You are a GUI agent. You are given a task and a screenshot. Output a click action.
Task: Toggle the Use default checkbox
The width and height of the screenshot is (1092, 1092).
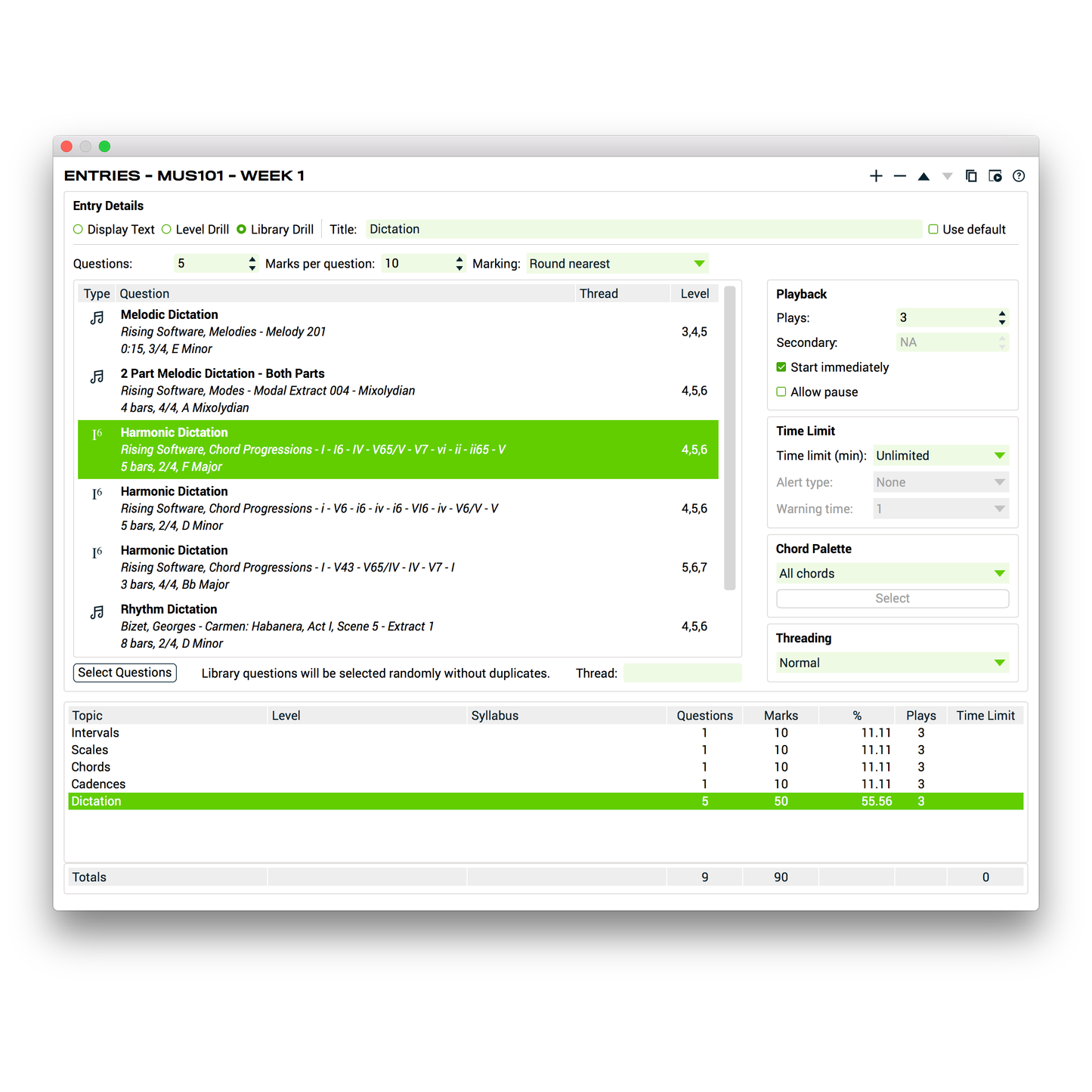coord(933,229)
